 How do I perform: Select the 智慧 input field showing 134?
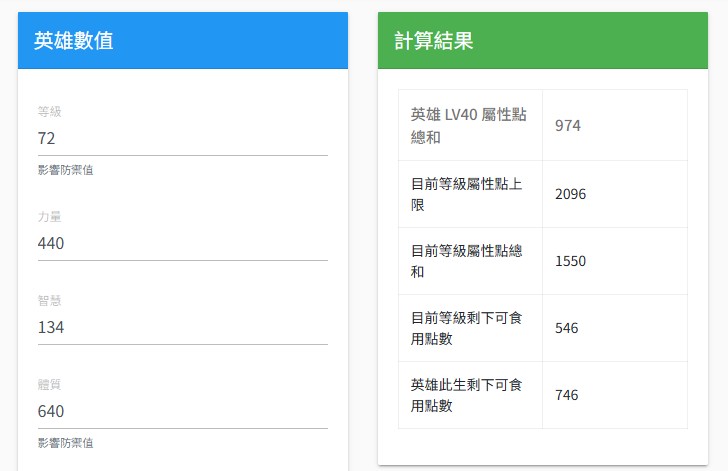coord(182,327)
